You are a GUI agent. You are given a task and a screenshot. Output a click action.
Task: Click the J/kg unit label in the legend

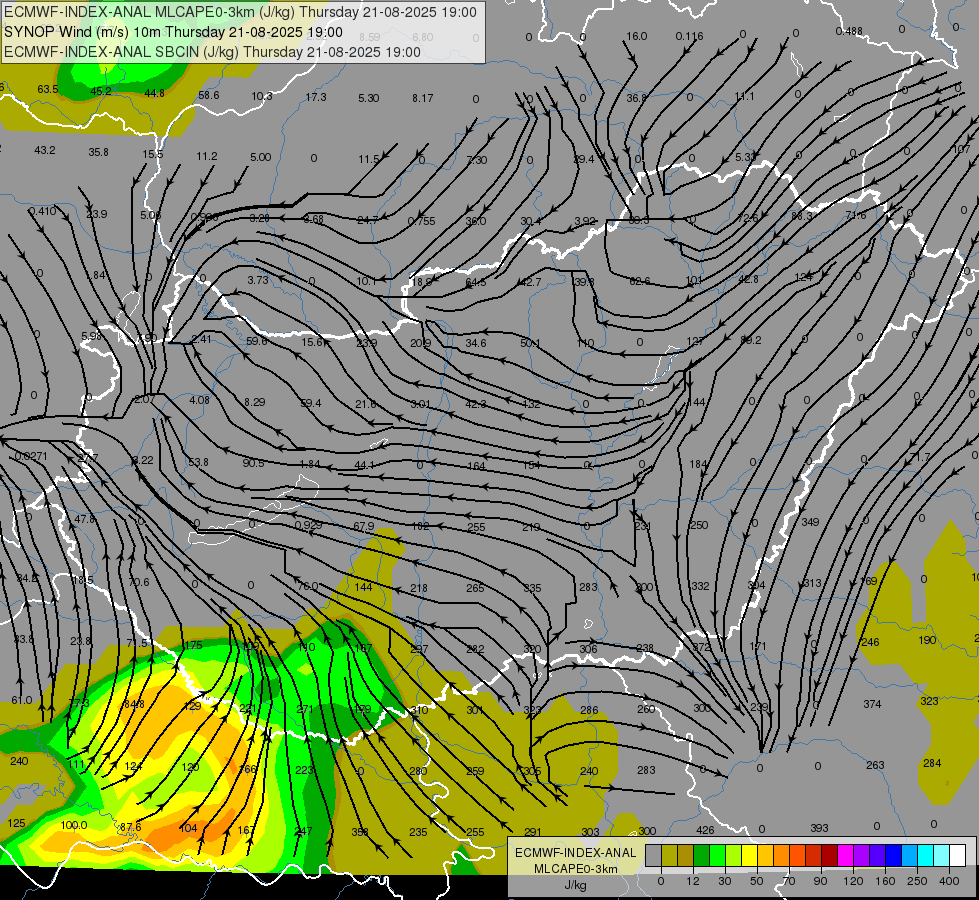pyautogui.click(x=575, y=885)
